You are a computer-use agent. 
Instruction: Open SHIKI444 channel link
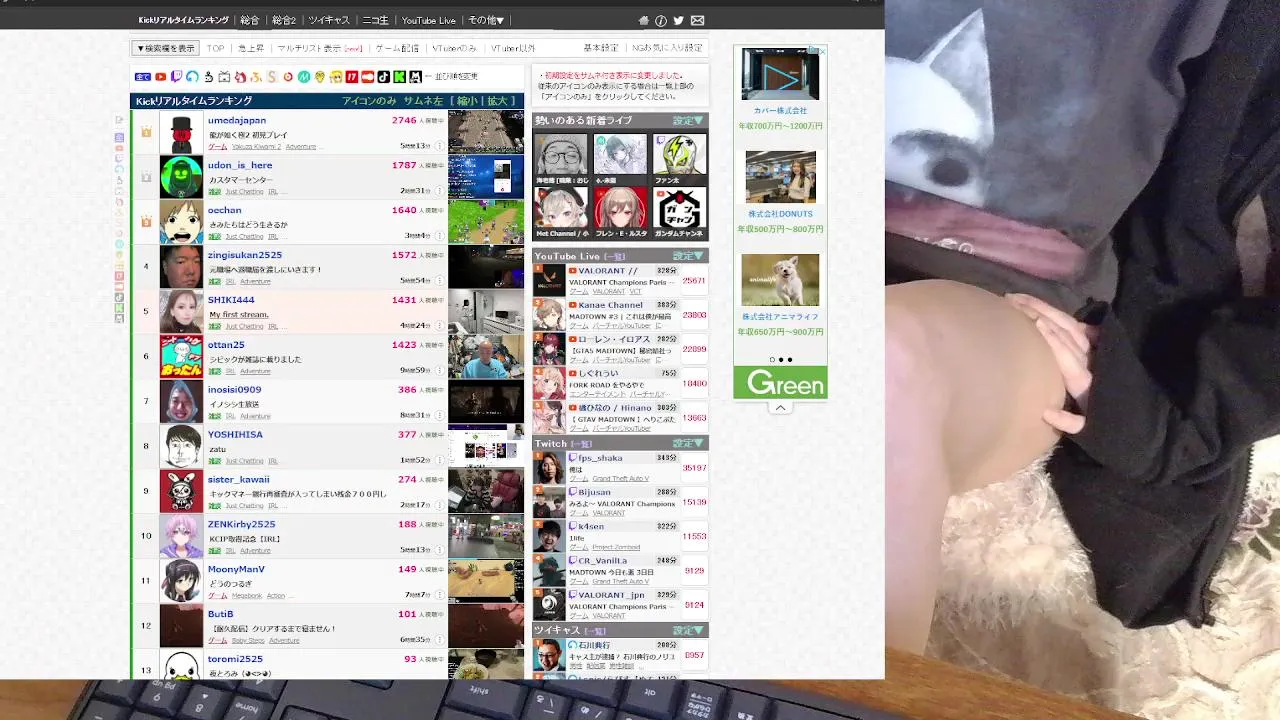231,300
